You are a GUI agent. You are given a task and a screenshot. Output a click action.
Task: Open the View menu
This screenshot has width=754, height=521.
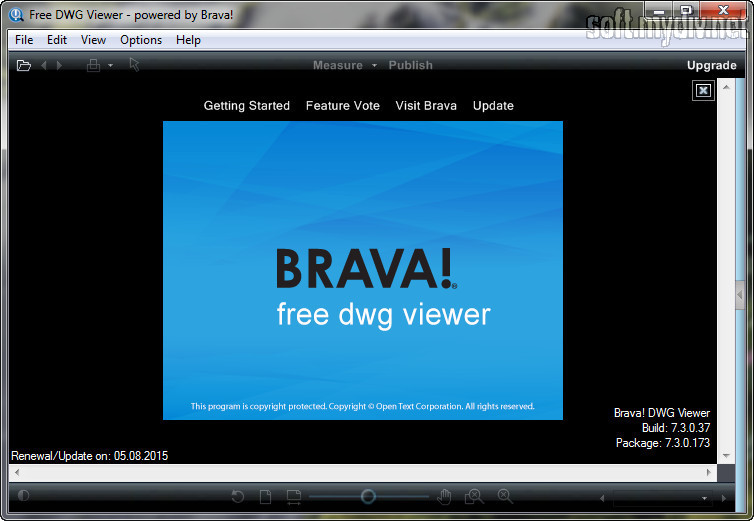pos(93,40)
